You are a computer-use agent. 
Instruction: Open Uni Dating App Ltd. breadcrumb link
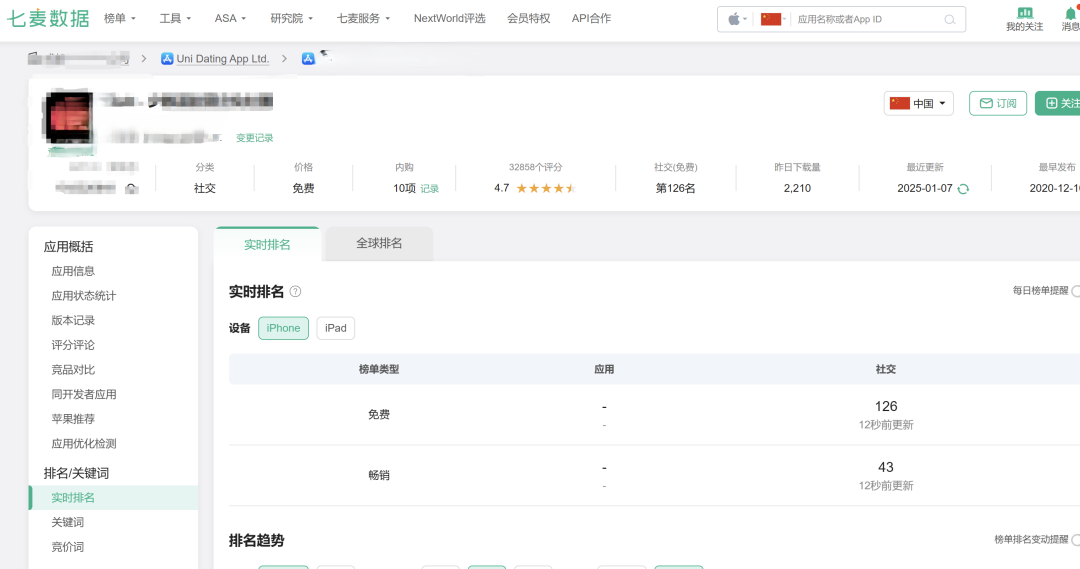[x=222, y=59]
